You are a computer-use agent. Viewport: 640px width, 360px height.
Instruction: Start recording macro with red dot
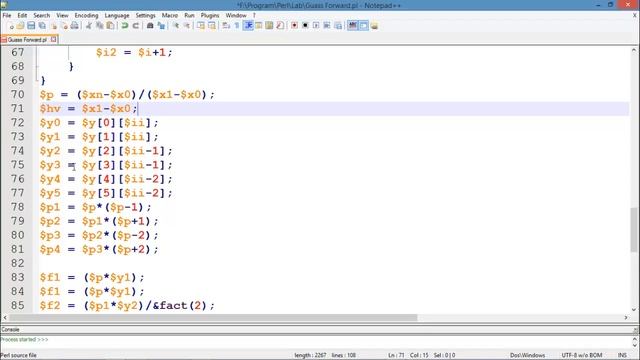tap(294, 26)
